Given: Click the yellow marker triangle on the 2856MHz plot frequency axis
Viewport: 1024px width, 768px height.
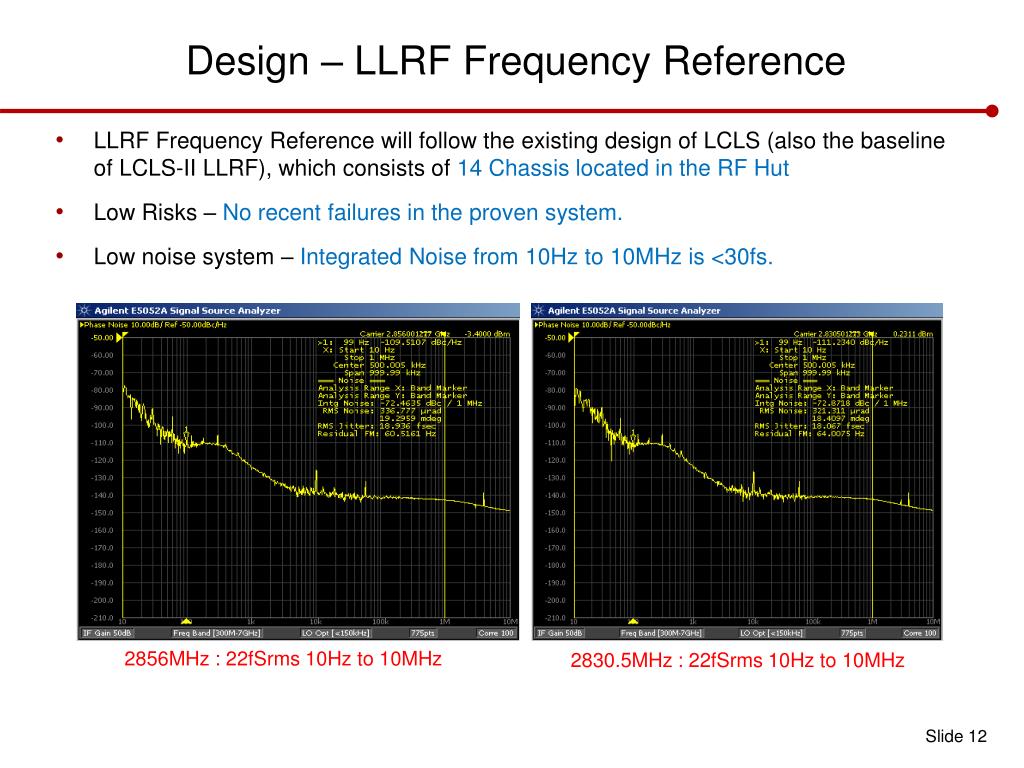Looking at the screenshot, I should pyautogui.click(x=186, y=621).
